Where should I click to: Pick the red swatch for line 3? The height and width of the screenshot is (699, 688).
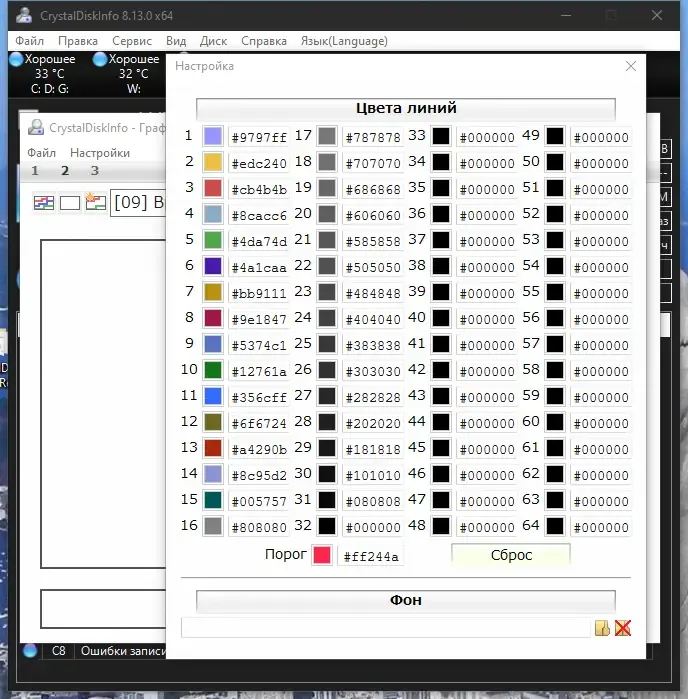pos(213,188)
